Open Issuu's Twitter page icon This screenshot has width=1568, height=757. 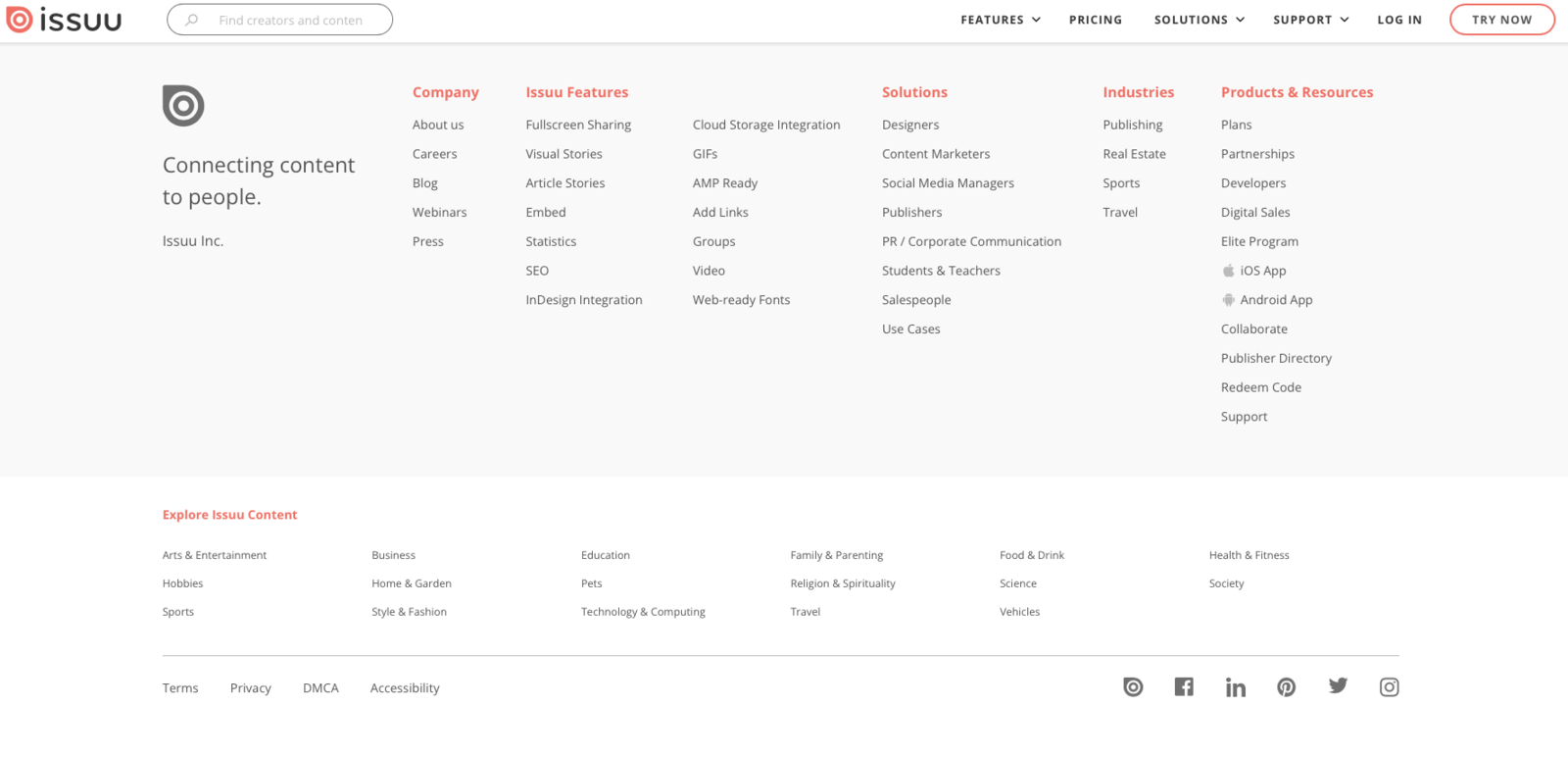click(x=1338, y=686)
